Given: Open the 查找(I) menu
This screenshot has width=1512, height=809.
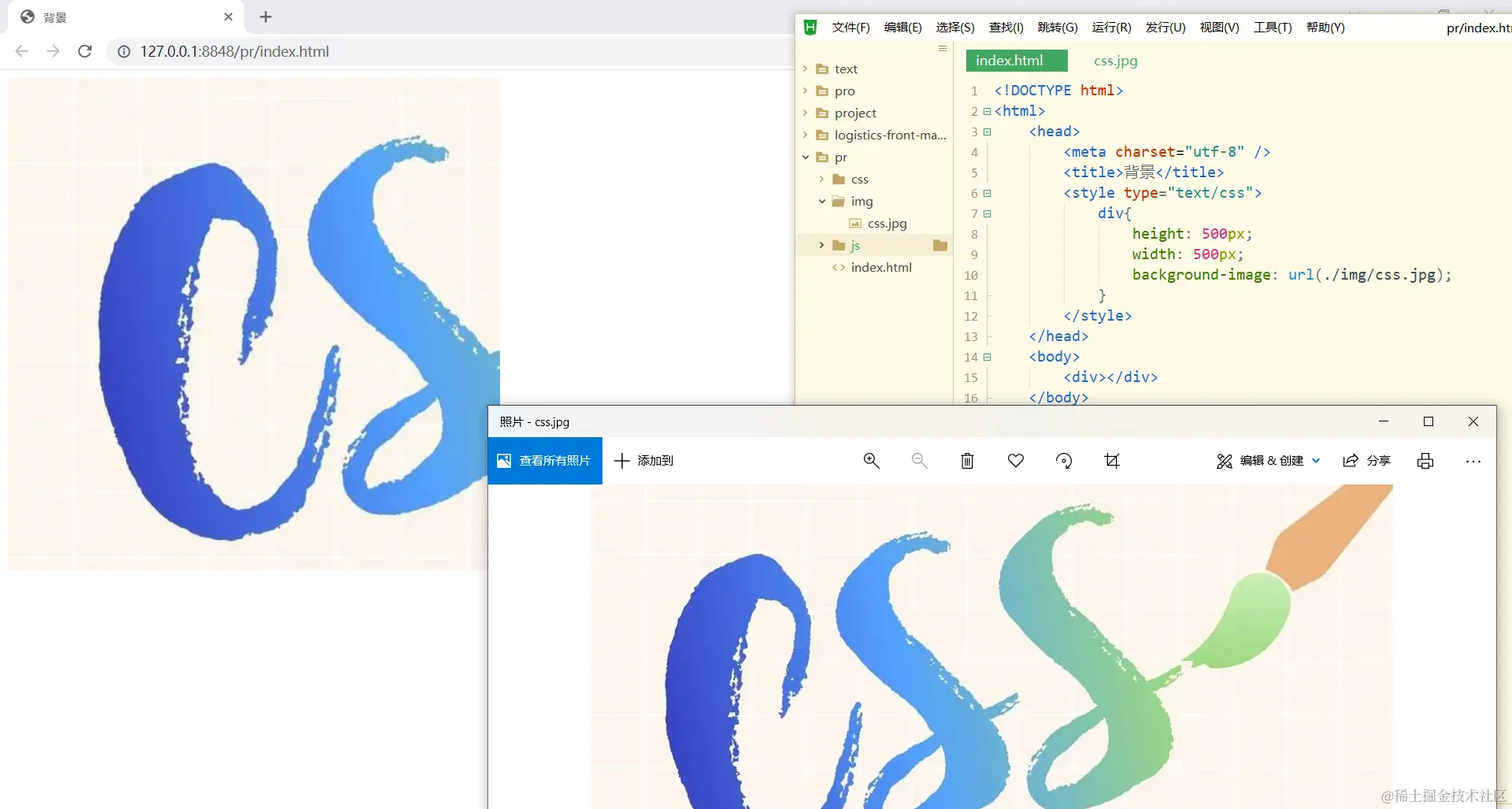Looking at the screenshot, I should point(1006,28).
